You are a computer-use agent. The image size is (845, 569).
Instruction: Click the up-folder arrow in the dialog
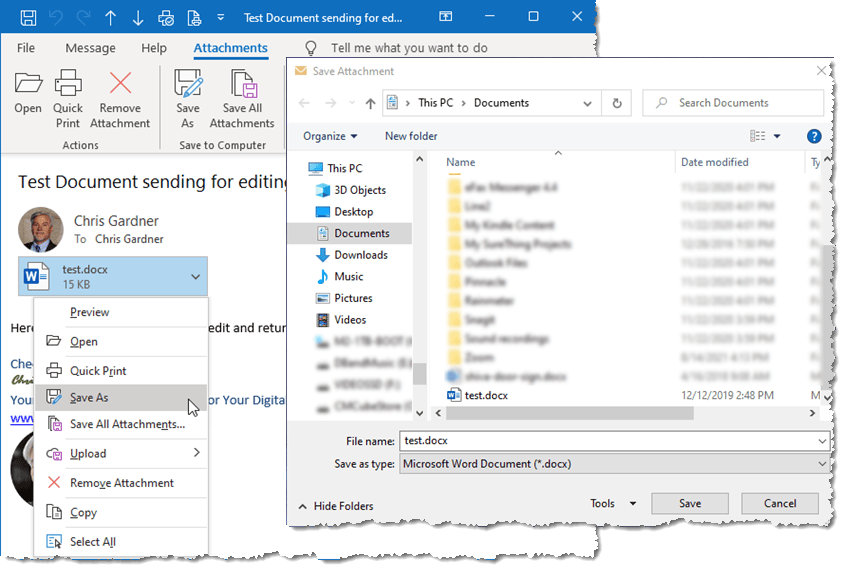tap(370, 103)
